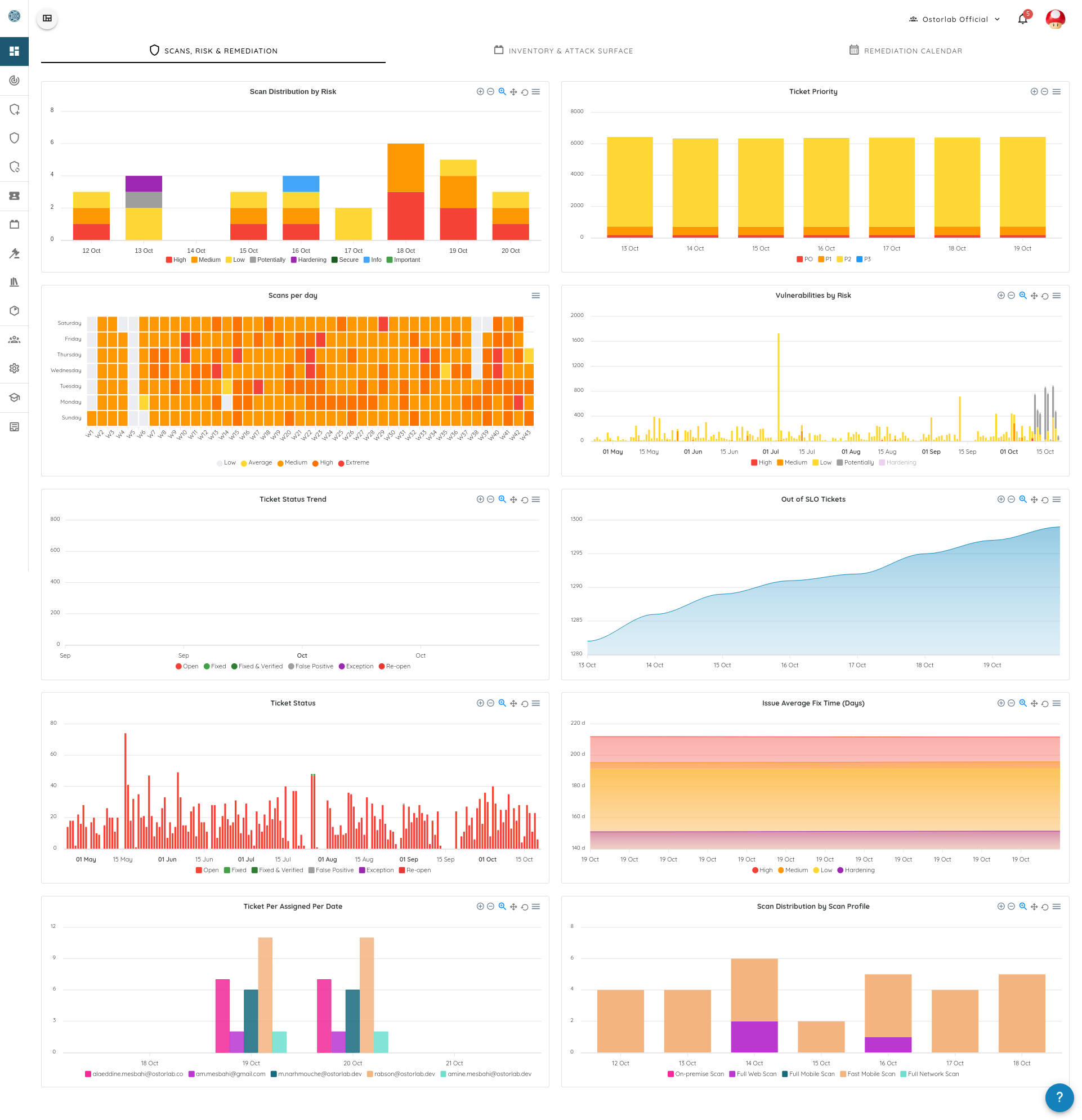Click the 18 Oct bar in Scan Distribution by Risk
Viewport: 1082px width, 1120px height.
(x=405, y=191)
